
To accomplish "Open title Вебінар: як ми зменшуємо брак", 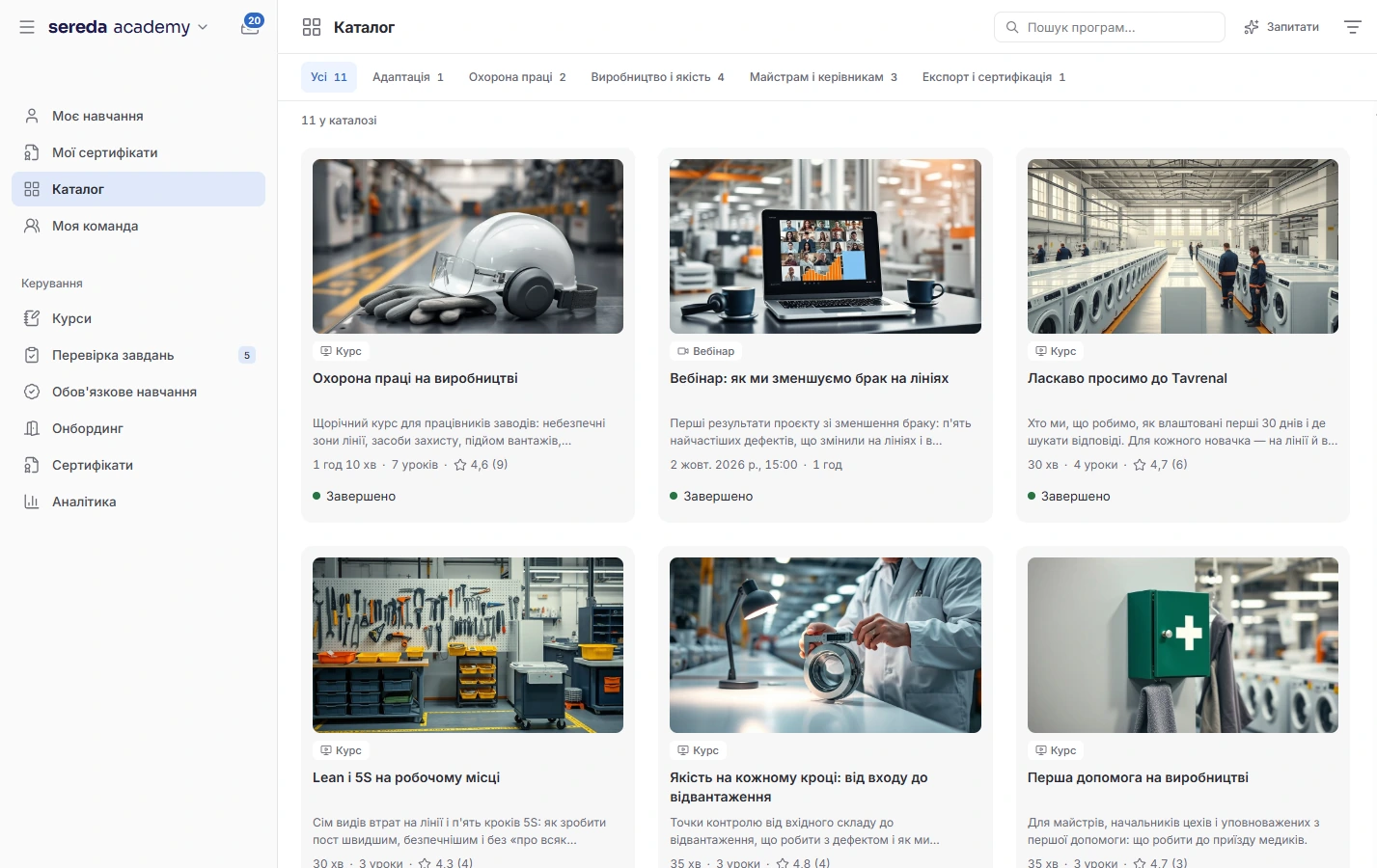I will [x=809, y=378].
